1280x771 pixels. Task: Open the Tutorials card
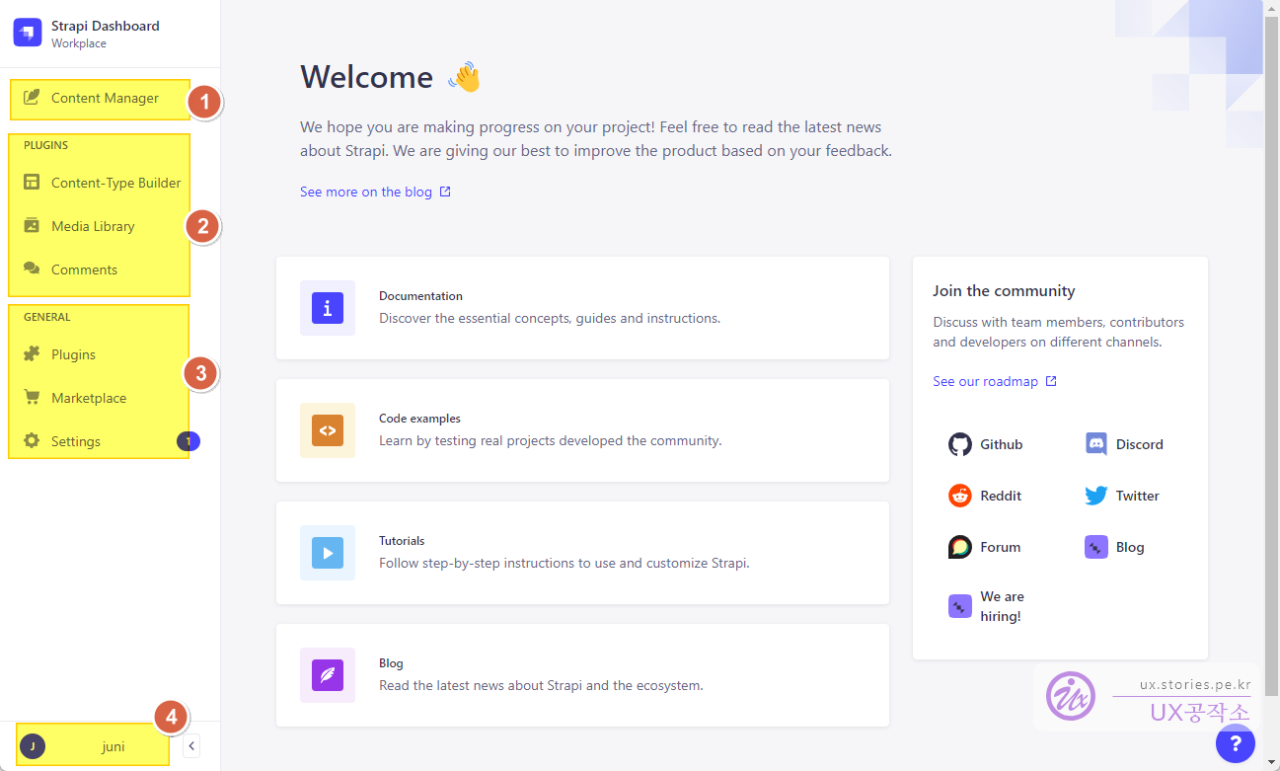pos(583,553)
